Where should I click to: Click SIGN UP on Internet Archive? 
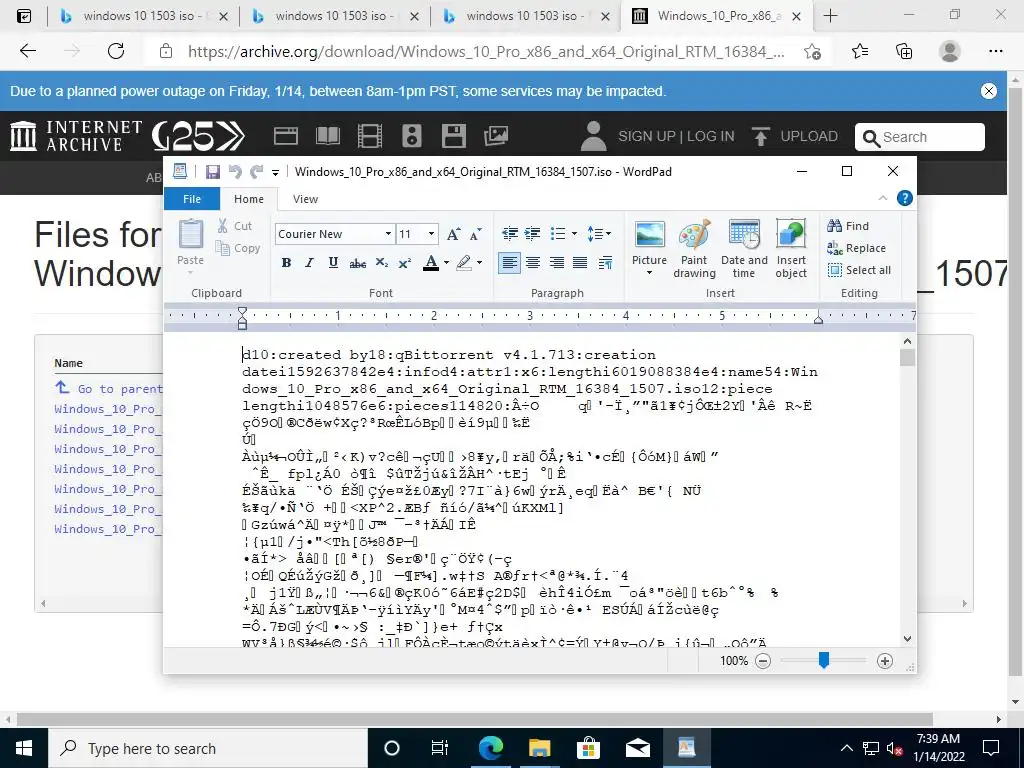pyautogui.click(x=647, y=136)
